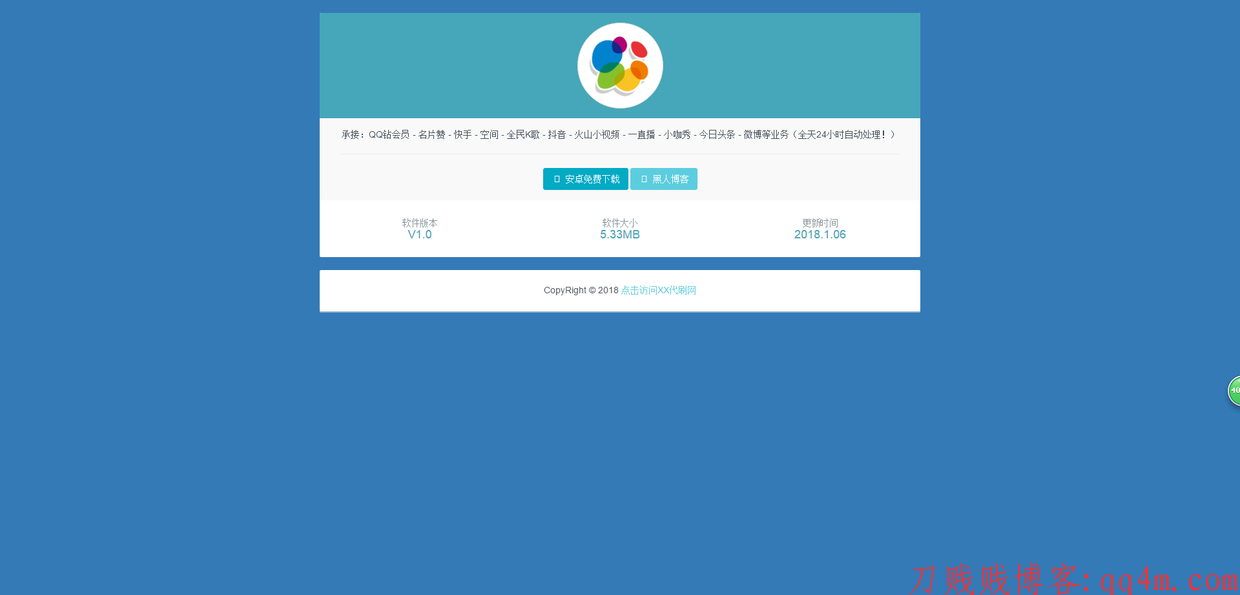Click the service description text starting 承接

tap(618, 134)
